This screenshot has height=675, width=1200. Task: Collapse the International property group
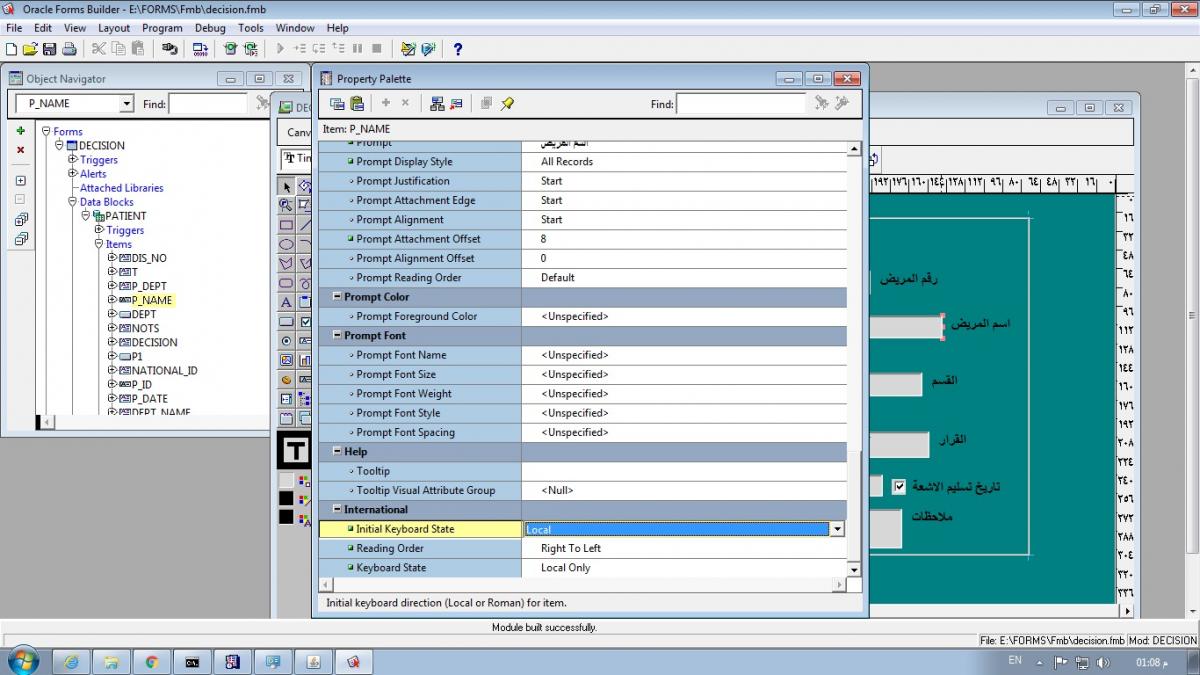coord(337,510)
